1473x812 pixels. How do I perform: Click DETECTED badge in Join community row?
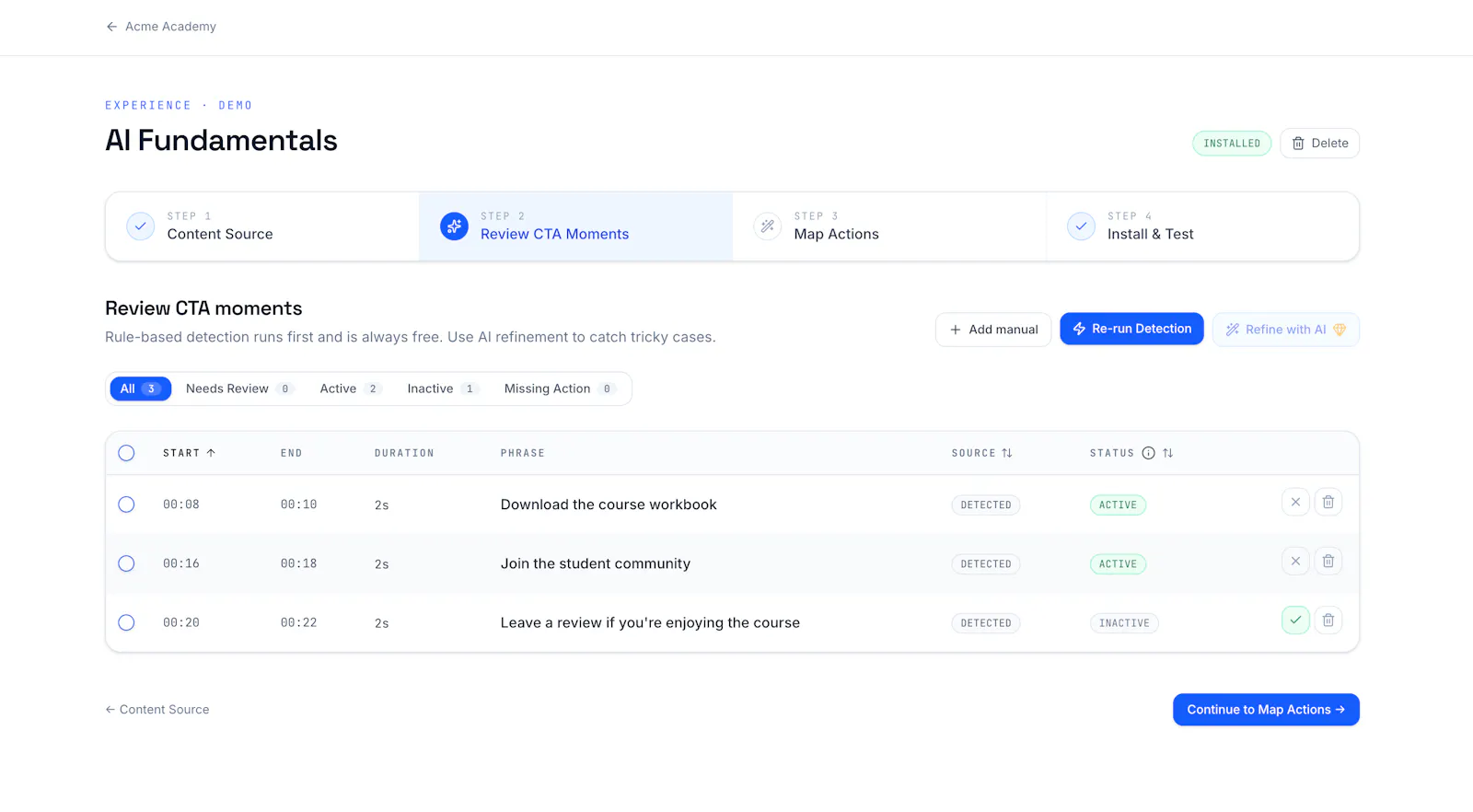pyautogui.click(x=985, y=563)
